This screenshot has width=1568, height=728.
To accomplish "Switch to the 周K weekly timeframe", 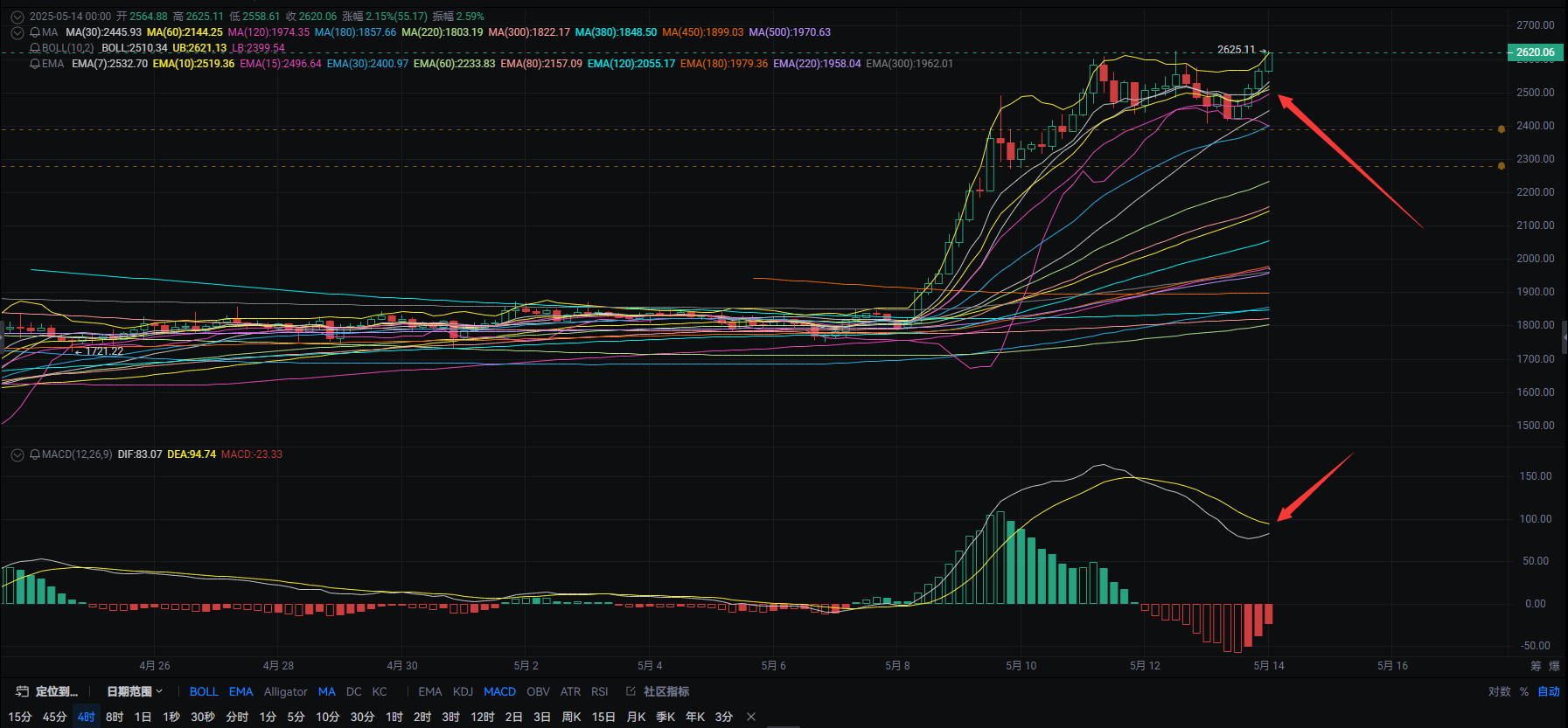I will [x=571, y=717].
